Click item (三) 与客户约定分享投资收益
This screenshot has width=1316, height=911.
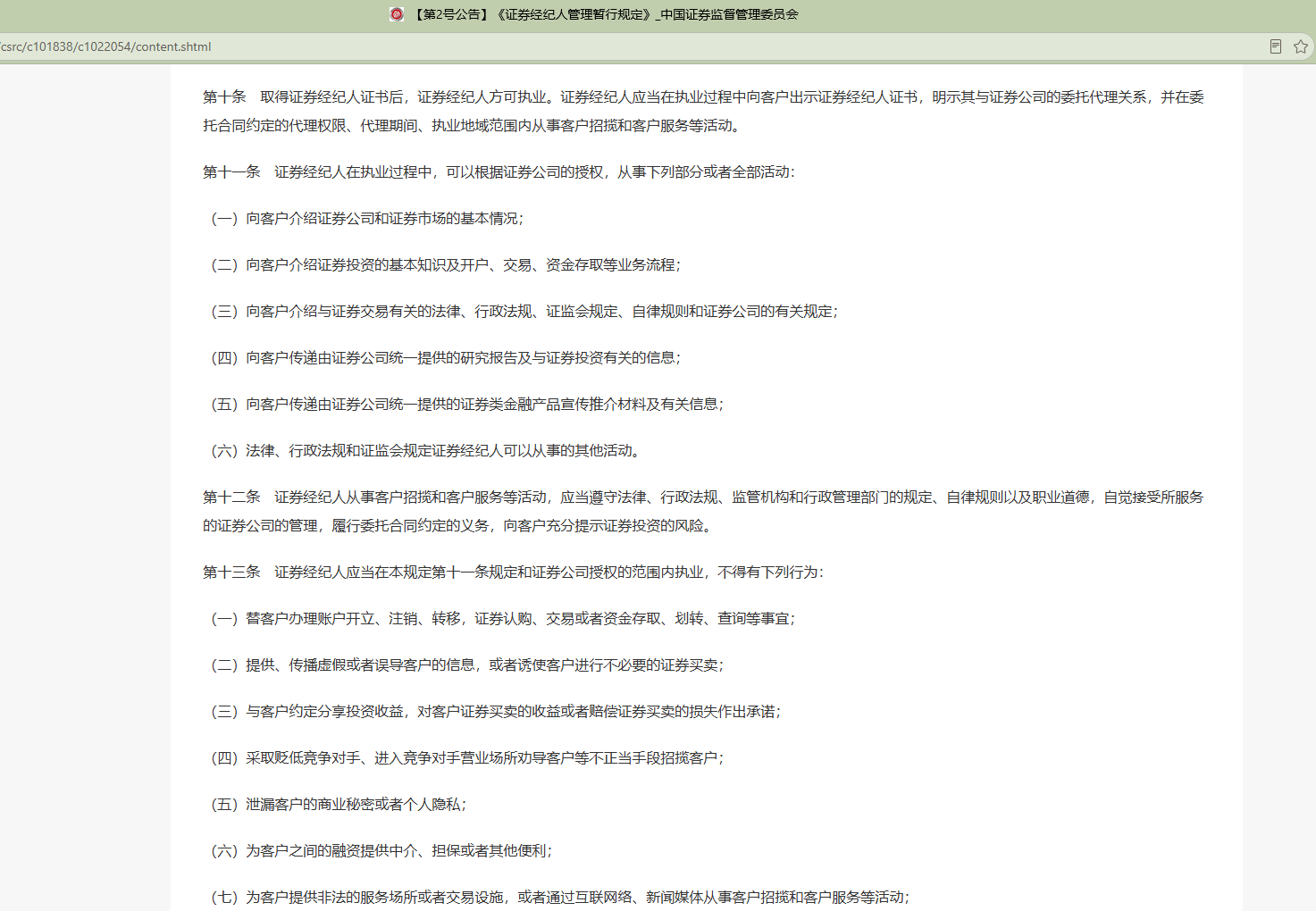[x=496, y=711]
